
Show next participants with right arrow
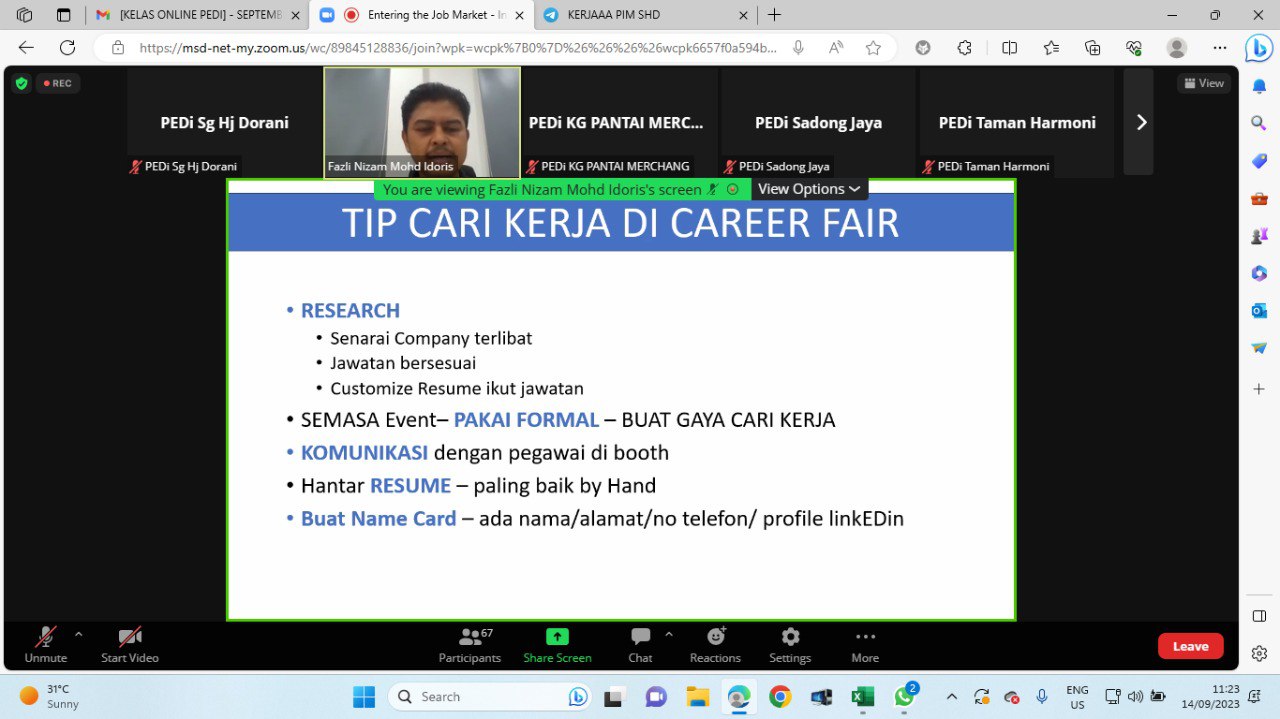[x=1141, y=122]
